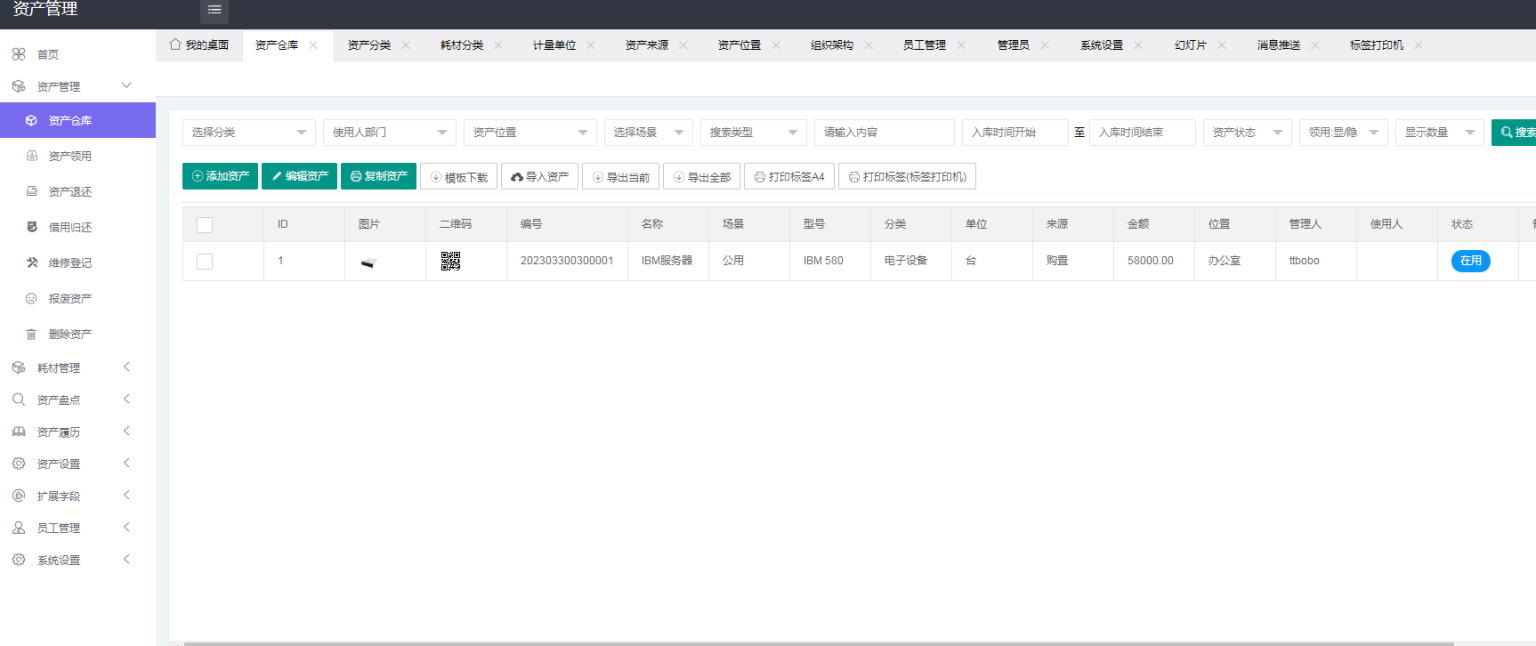Open the 选择分类 dropdown
This screenshot has height=646, width=1536.
248,132
